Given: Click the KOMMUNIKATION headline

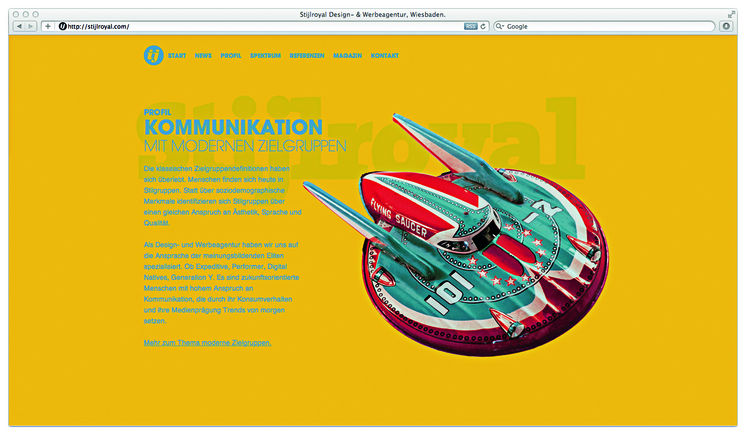Looking at the screenshot, I should coord(233,128).
